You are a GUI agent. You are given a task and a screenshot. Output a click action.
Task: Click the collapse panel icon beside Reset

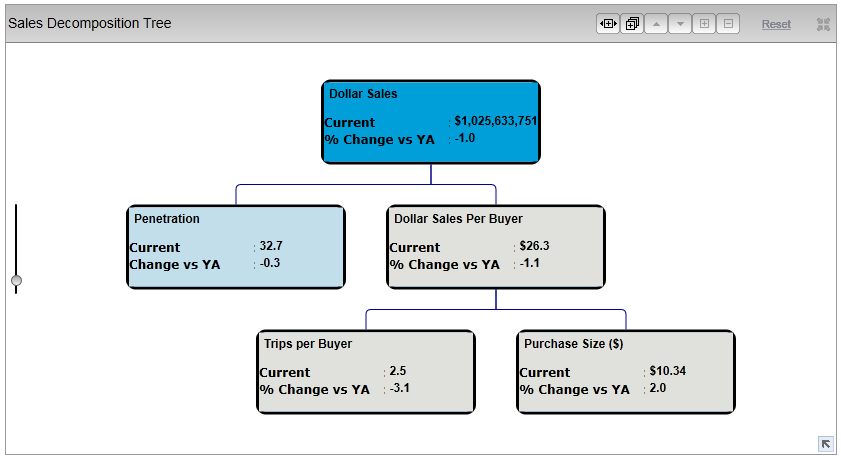pos(823,24)
